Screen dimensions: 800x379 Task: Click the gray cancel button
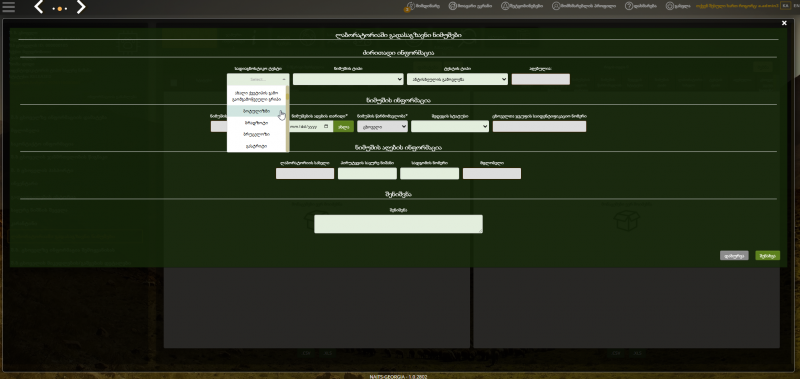(734, 256)
